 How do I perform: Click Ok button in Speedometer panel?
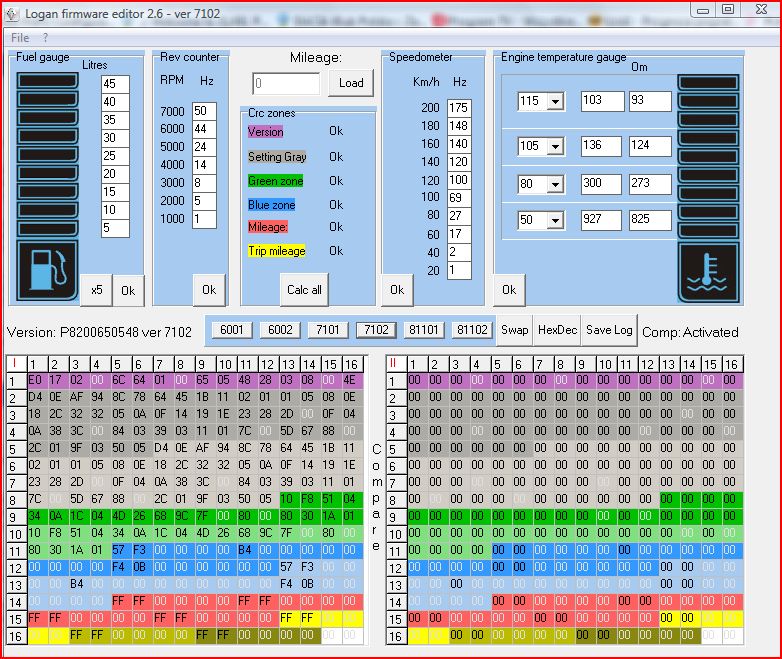(x=397, y=289)
